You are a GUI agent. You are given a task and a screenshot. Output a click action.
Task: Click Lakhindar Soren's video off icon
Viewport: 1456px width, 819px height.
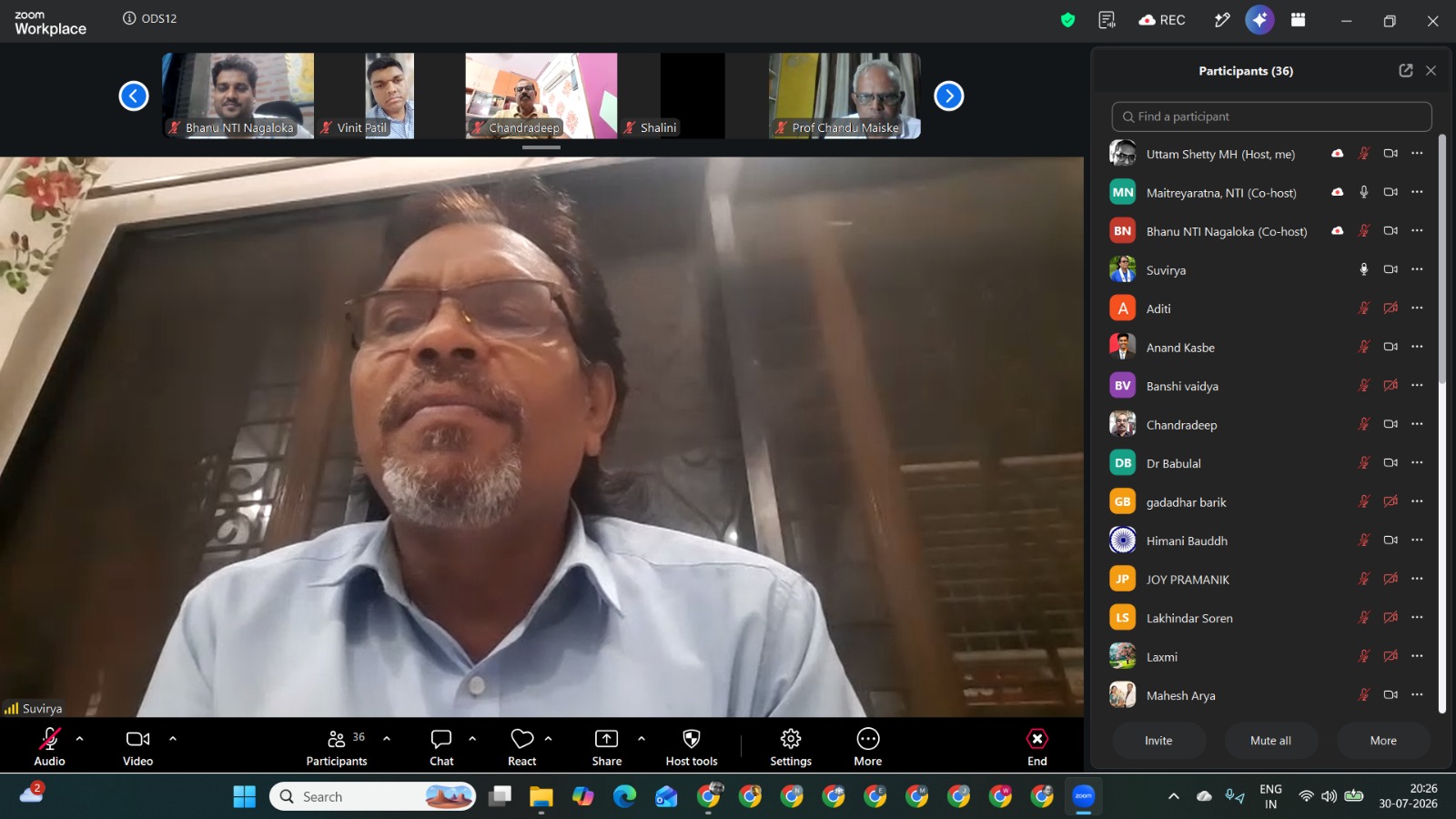pyautogui.click(x=1390, y=618)
